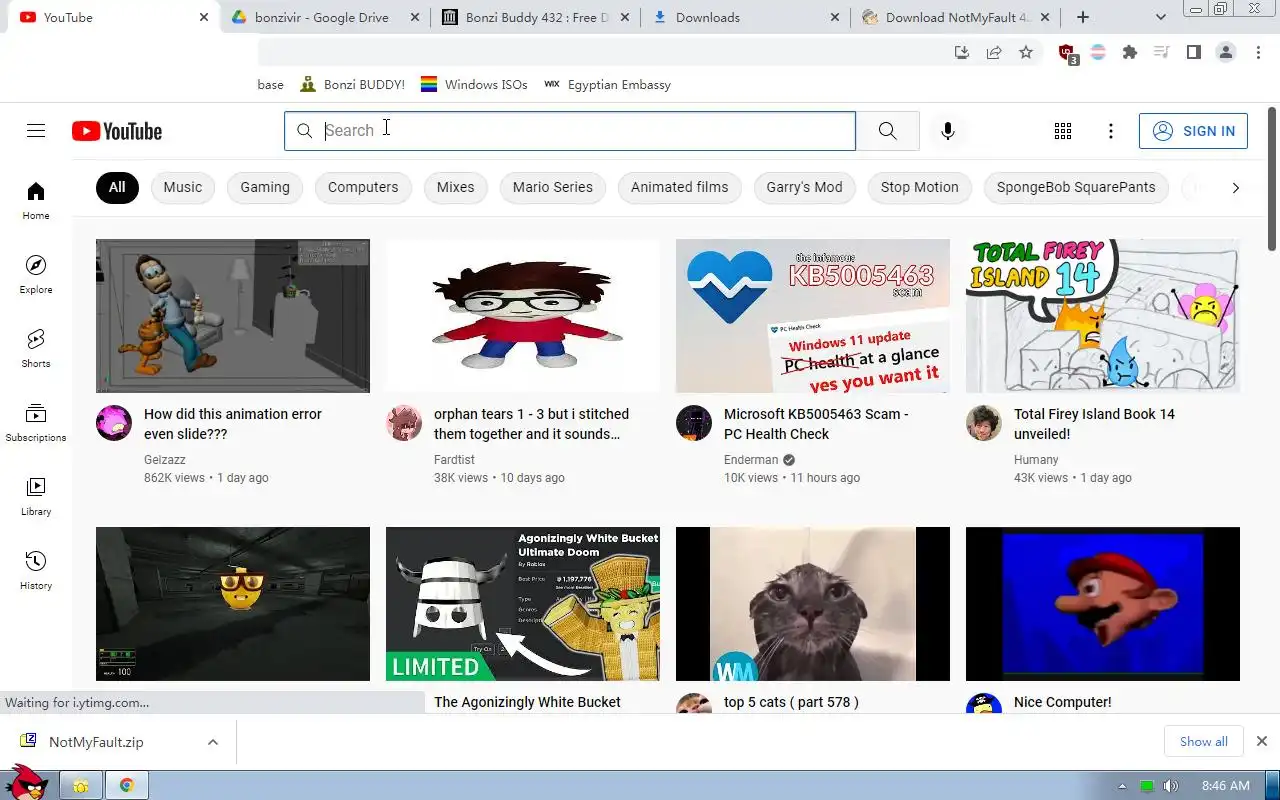1280x800 pixels.
Task: Show more category chips with right arrow
Action: 1236,187
